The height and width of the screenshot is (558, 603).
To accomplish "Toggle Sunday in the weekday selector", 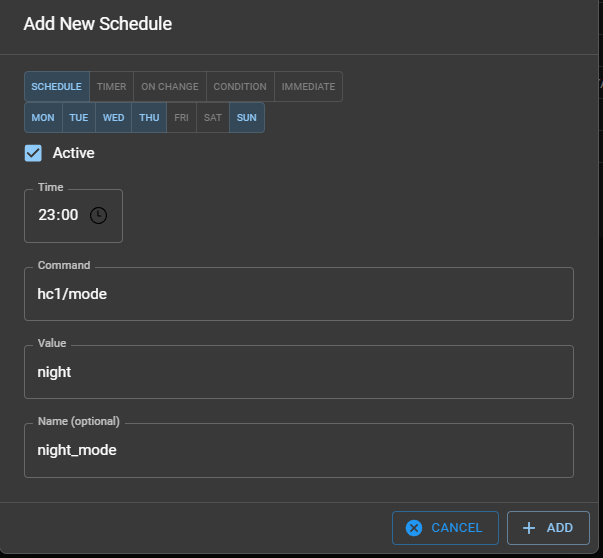I will 247,118.
